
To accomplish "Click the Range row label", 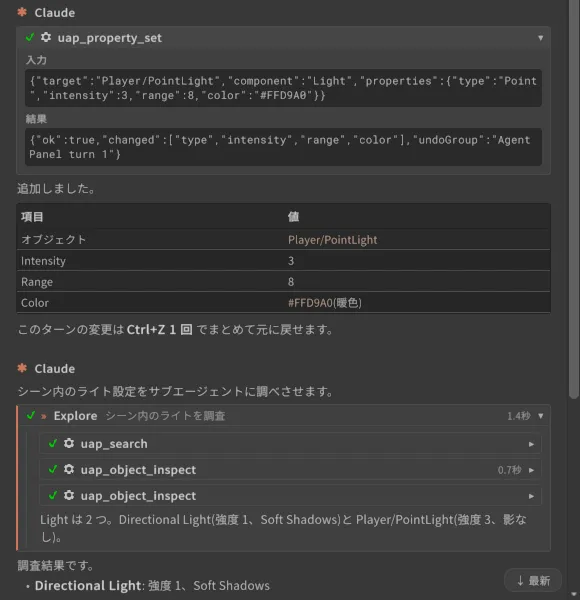I will pos(37,282).
